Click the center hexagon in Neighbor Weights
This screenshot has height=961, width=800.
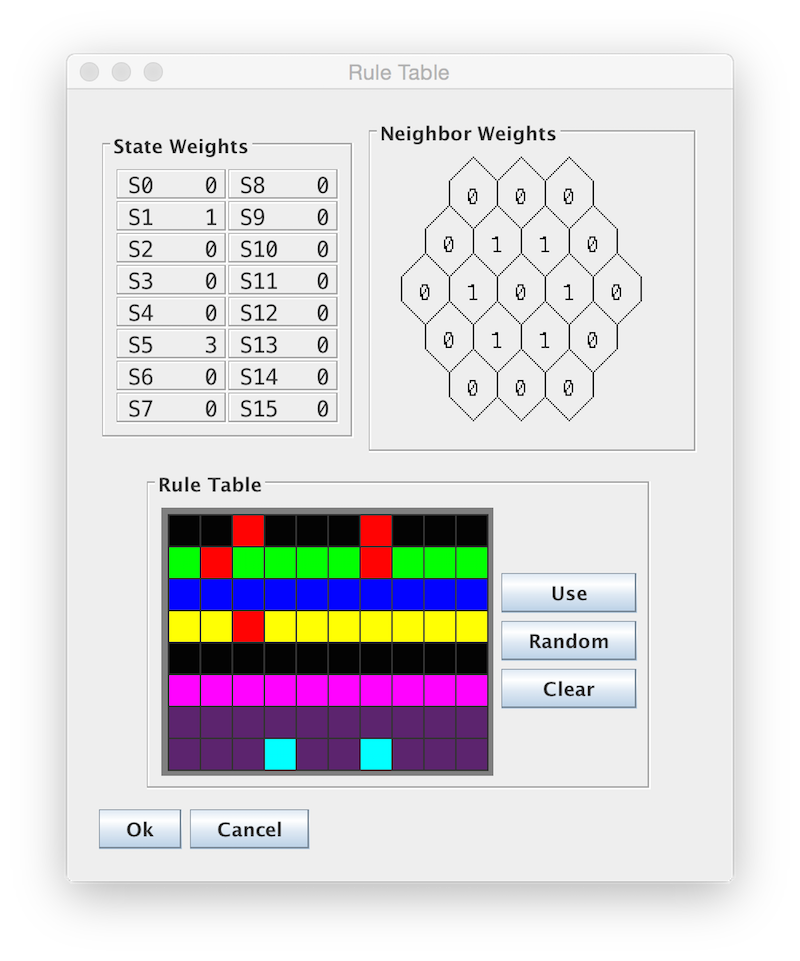(521, 289)
